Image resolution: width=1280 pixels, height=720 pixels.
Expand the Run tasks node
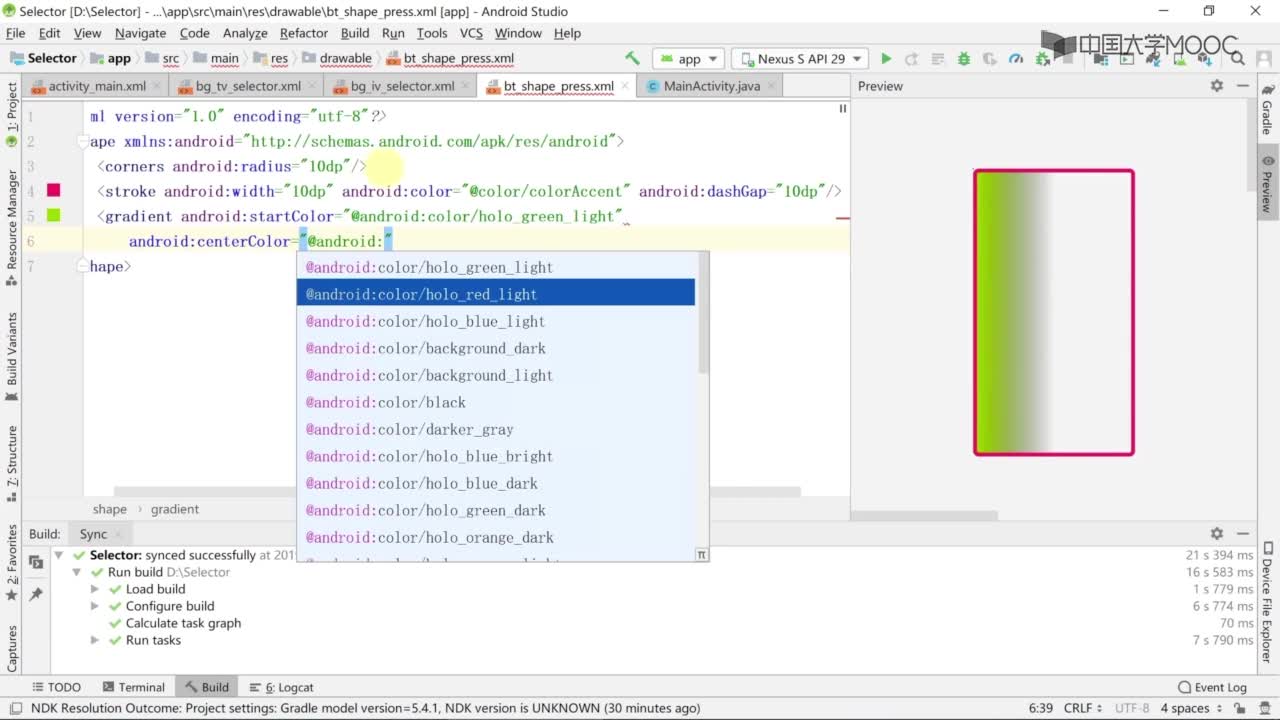[95, 640]
